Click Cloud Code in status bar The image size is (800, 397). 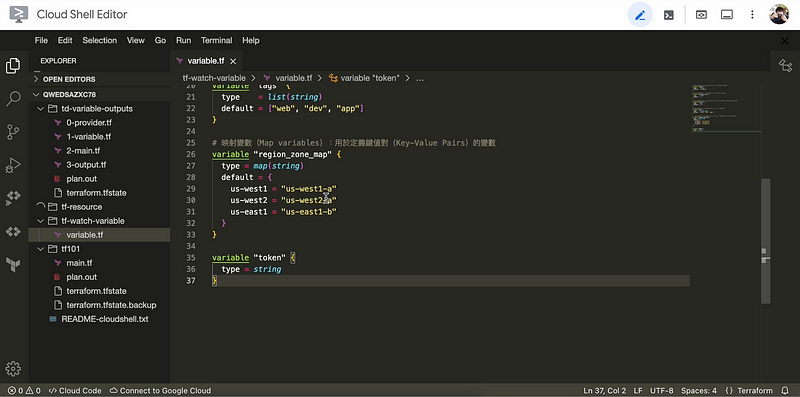[x=75, y=391]
